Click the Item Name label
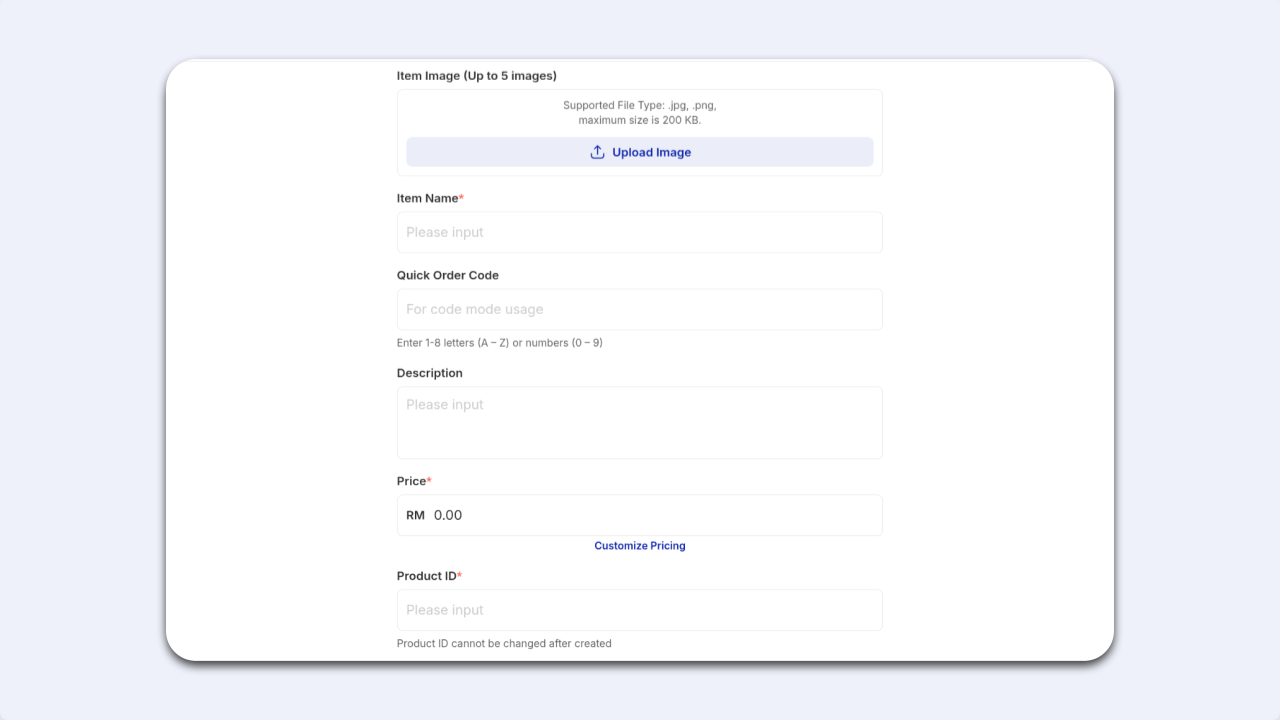This screenshot has height=720, width=1280. click(427, 198)
